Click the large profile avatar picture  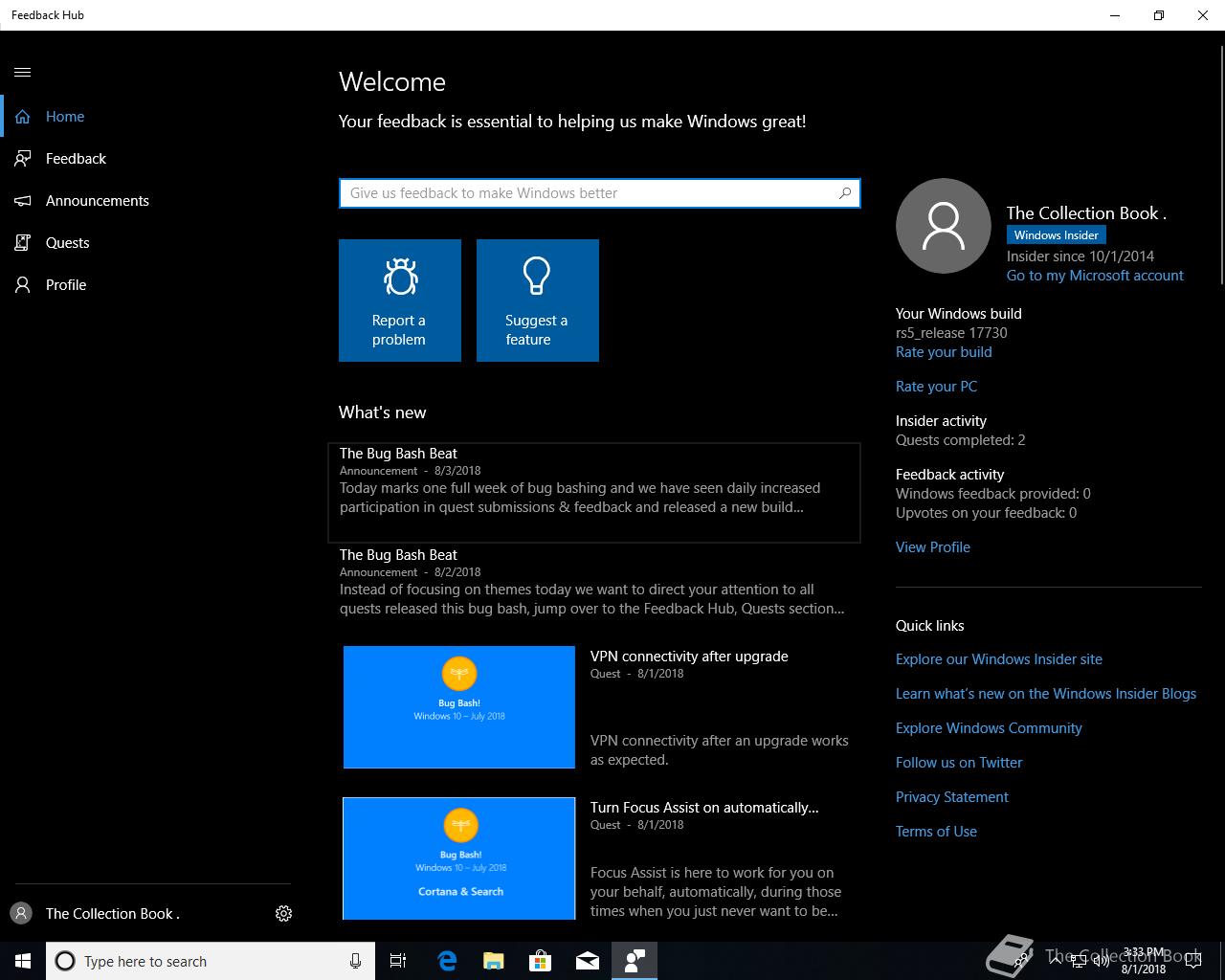tap(944, 226)
